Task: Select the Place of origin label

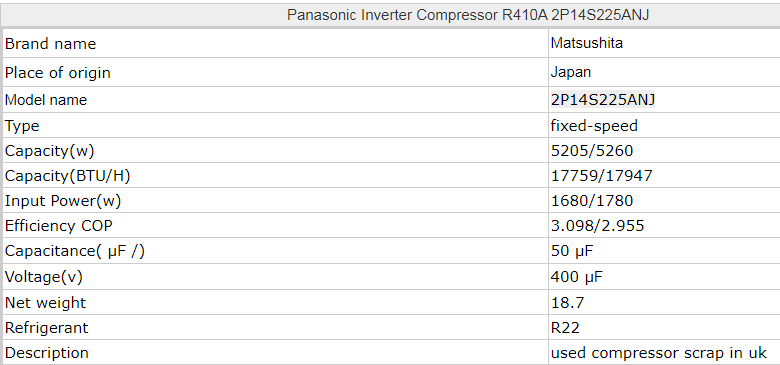Action: [58, 73]
